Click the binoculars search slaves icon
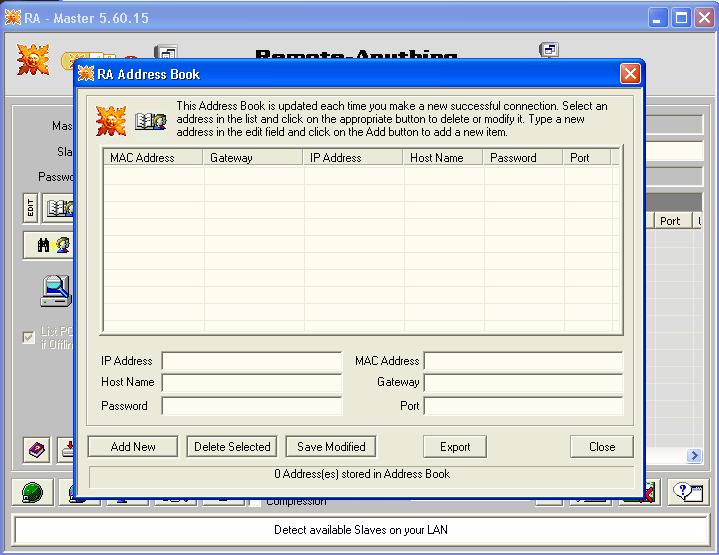This screenshot has width=719, height=555. point(49,245)
